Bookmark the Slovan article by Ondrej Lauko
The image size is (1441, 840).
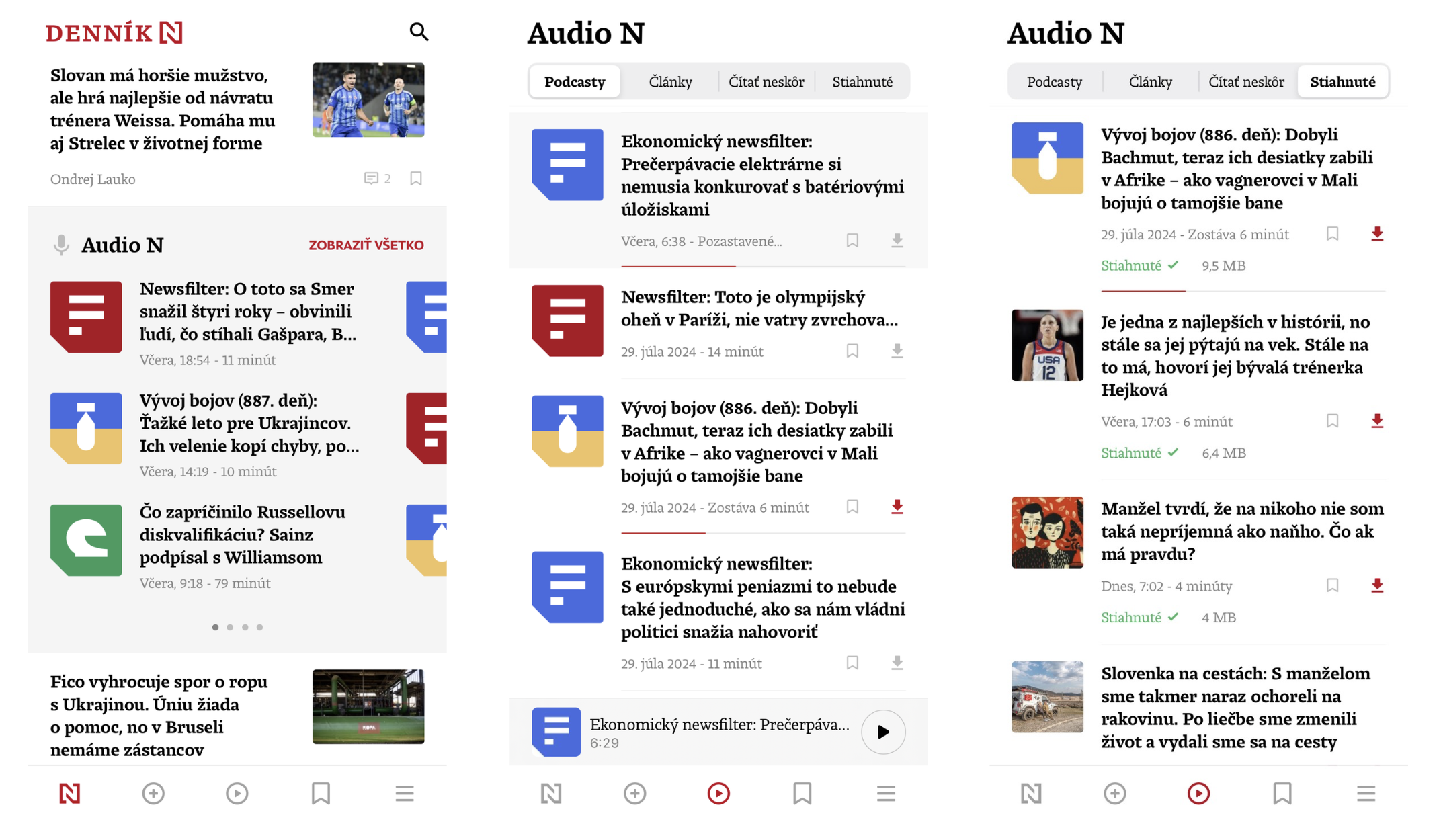(416, 178)
